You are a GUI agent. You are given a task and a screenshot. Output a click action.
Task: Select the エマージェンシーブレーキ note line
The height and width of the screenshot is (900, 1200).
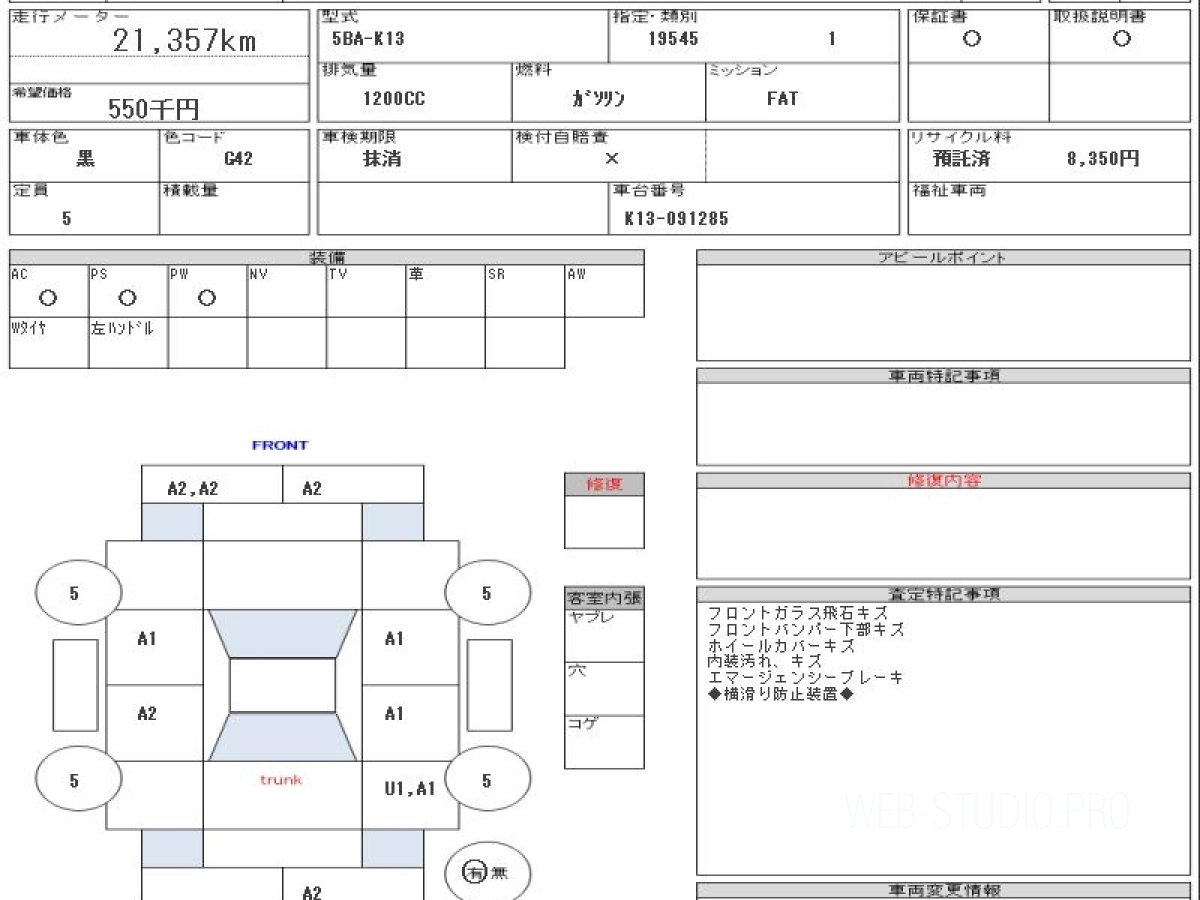(x=805, y=678)
